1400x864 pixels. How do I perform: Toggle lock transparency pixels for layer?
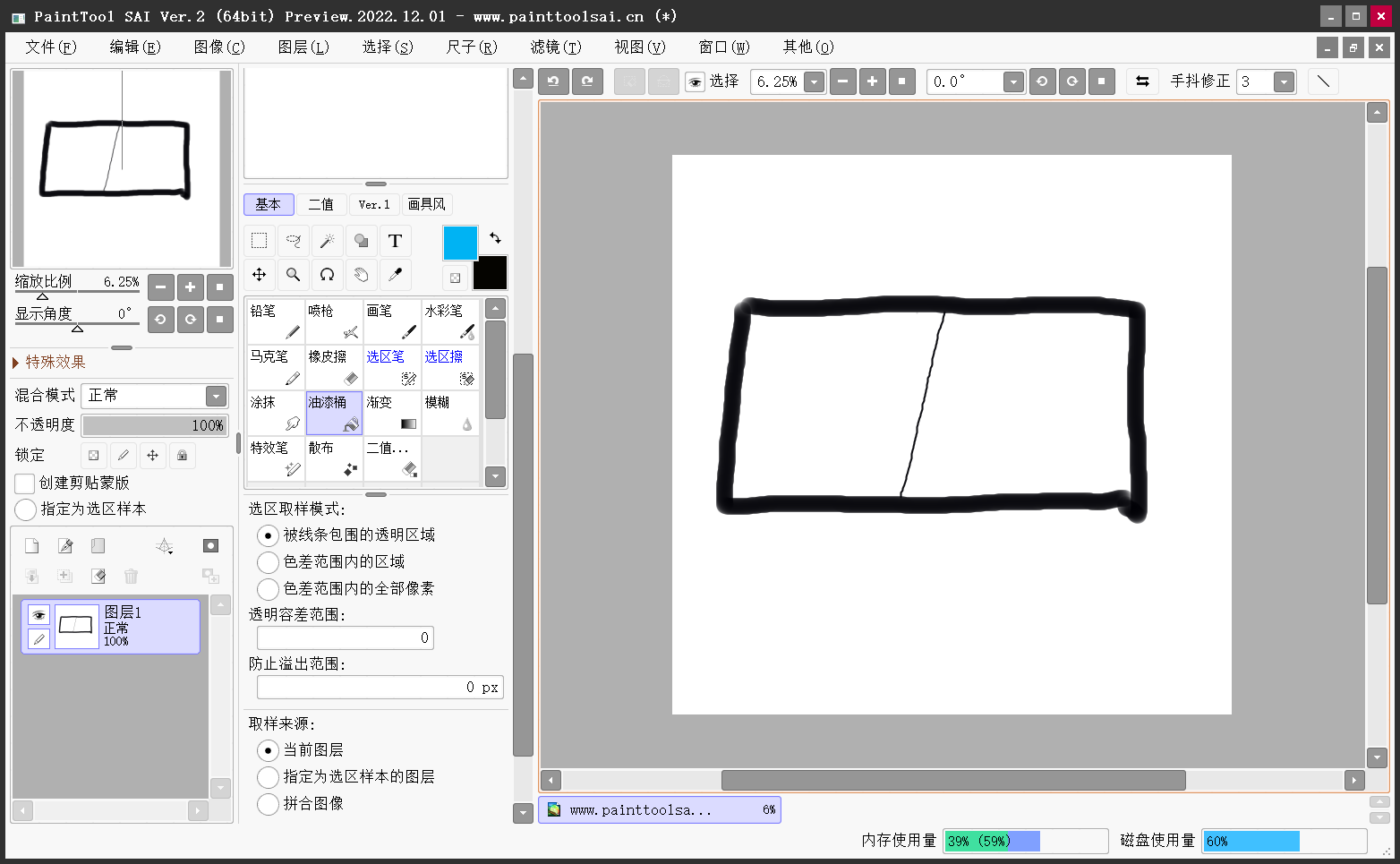coord(94,456)
